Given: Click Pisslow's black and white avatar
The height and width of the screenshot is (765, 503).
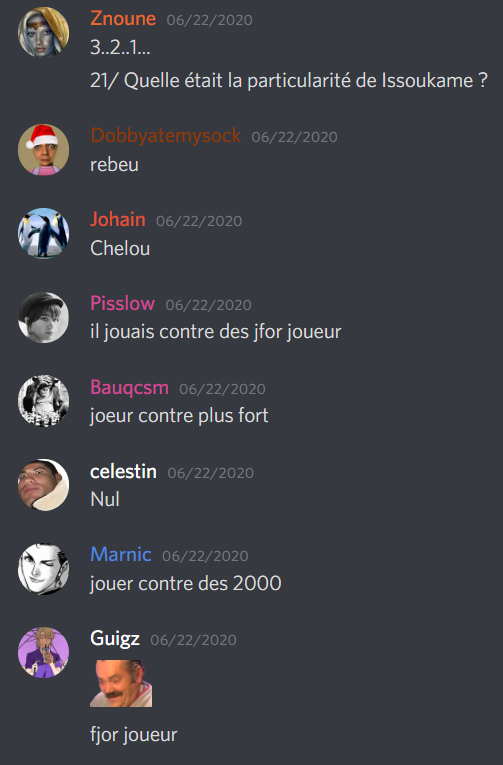Looking at the screenshot, I should [43, 317].
